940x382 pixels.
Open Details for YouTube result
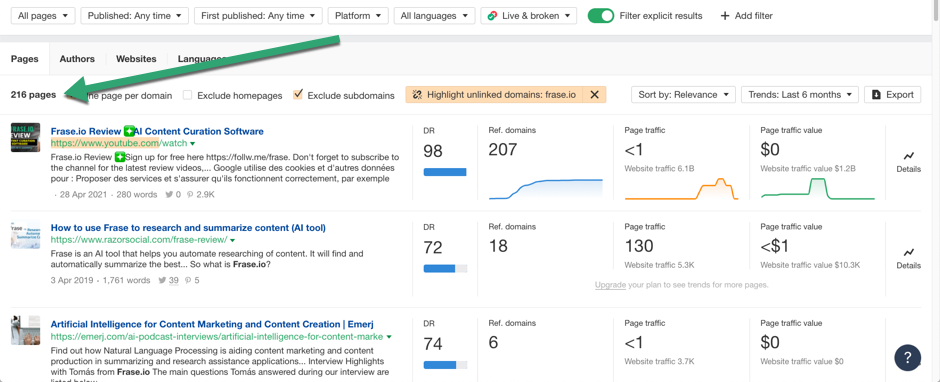point(908,162)
